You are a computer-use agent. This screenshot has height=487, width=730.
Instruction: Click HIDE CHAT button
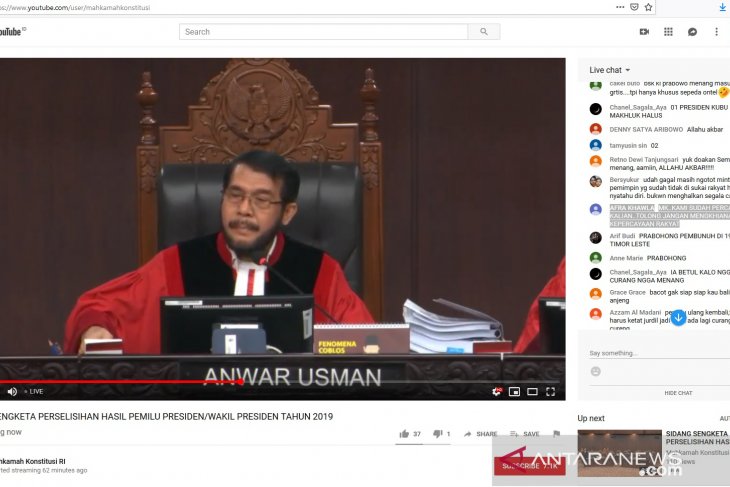click(678, 393)
